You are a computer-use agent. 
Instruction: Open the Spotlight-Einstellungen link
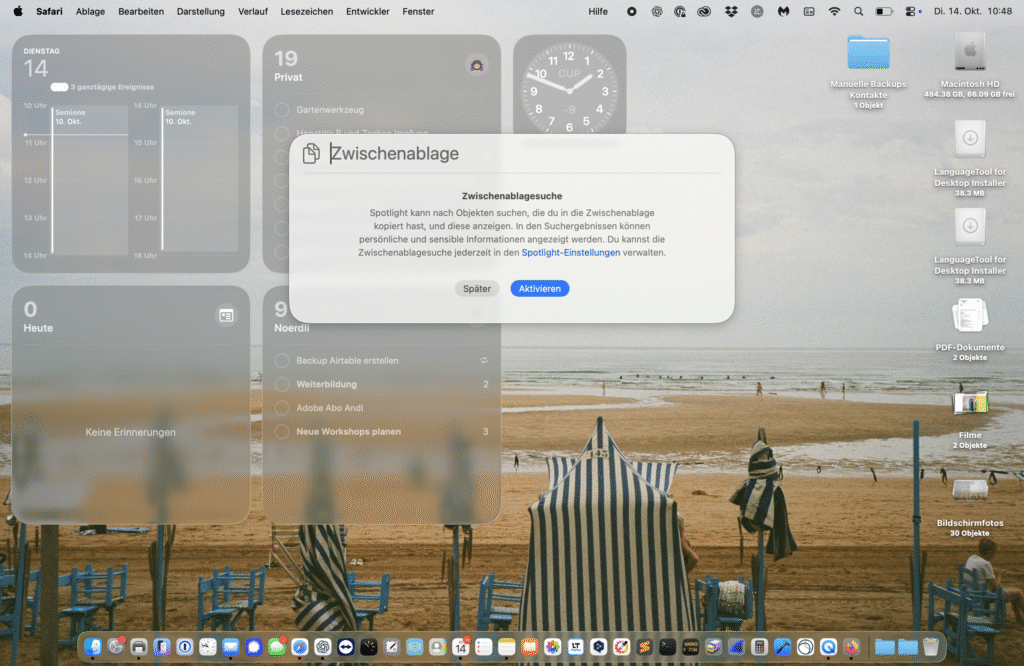(570, 253)
